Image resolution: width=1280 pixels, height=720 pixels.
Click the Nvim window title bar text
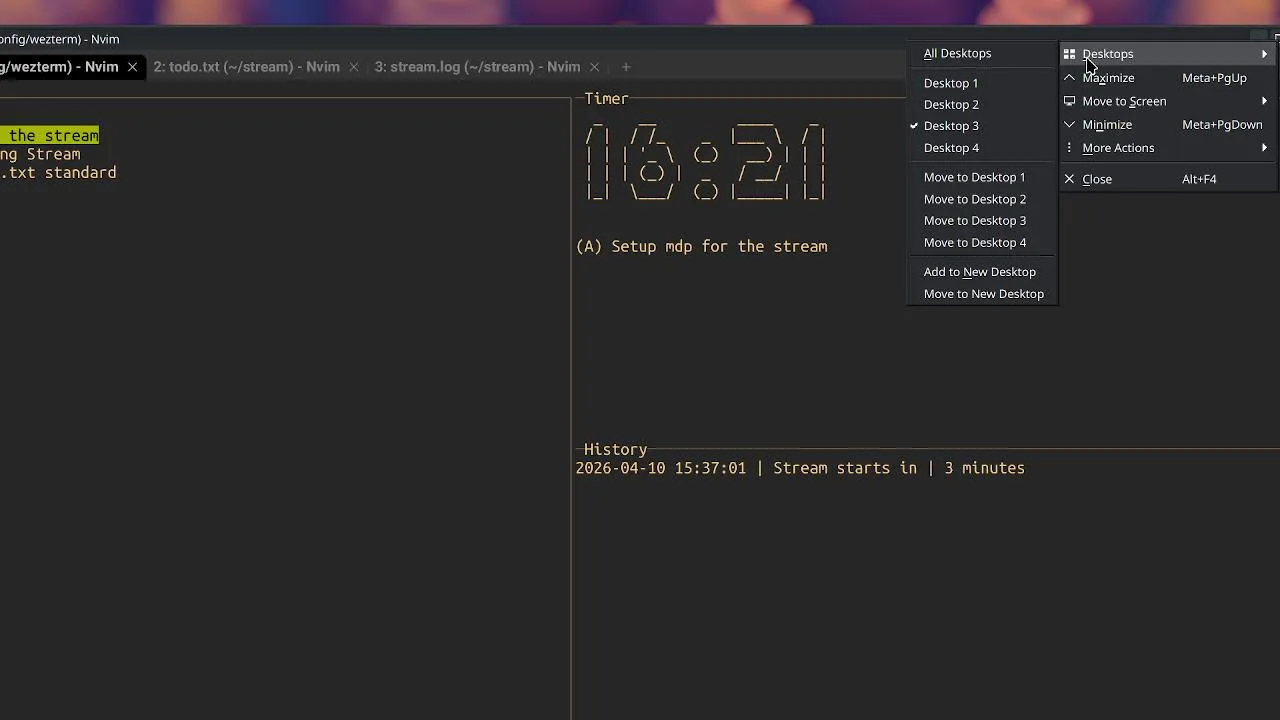pos(60,39)
